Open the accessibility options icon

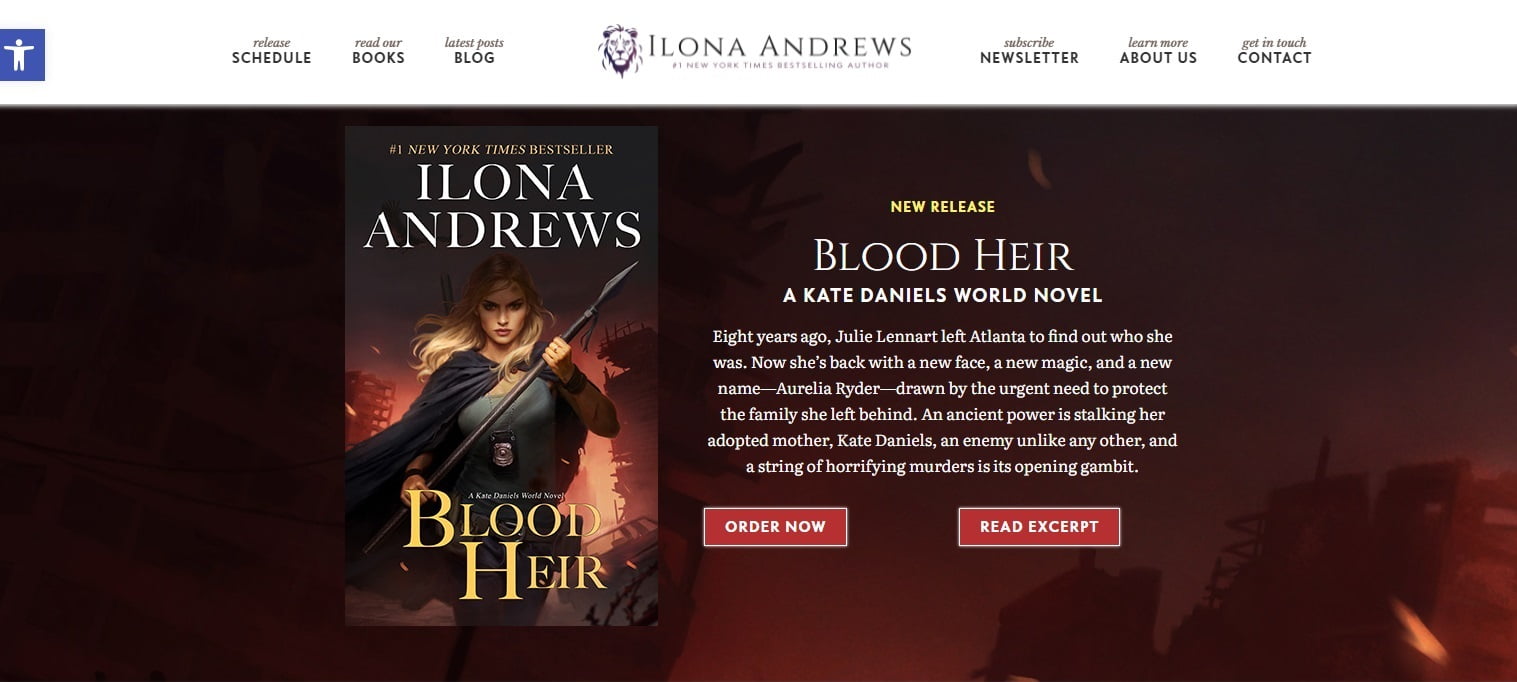(x=21, y=55)
